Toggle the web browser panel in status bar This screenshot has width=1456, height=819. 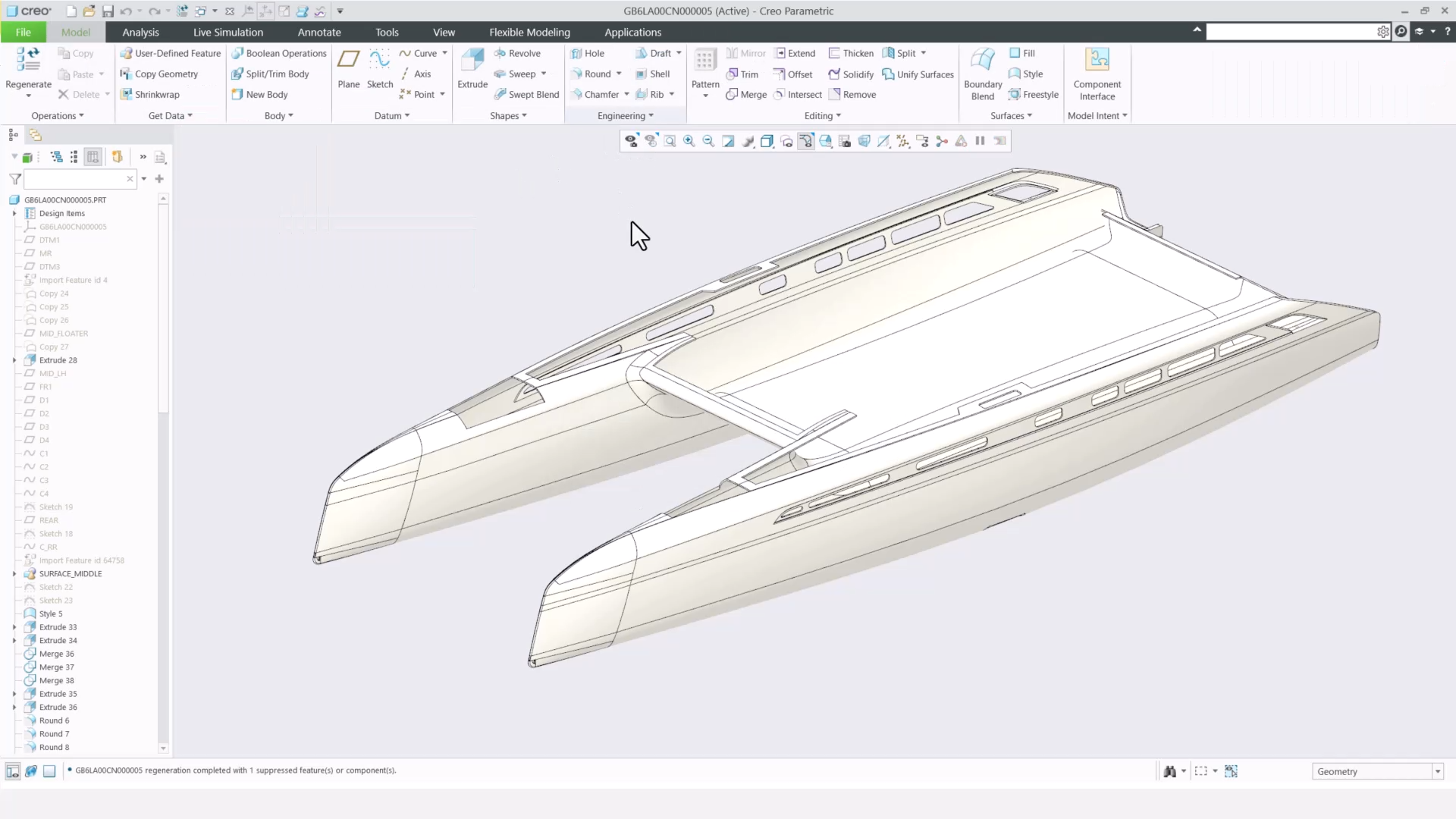coord(31,771)
